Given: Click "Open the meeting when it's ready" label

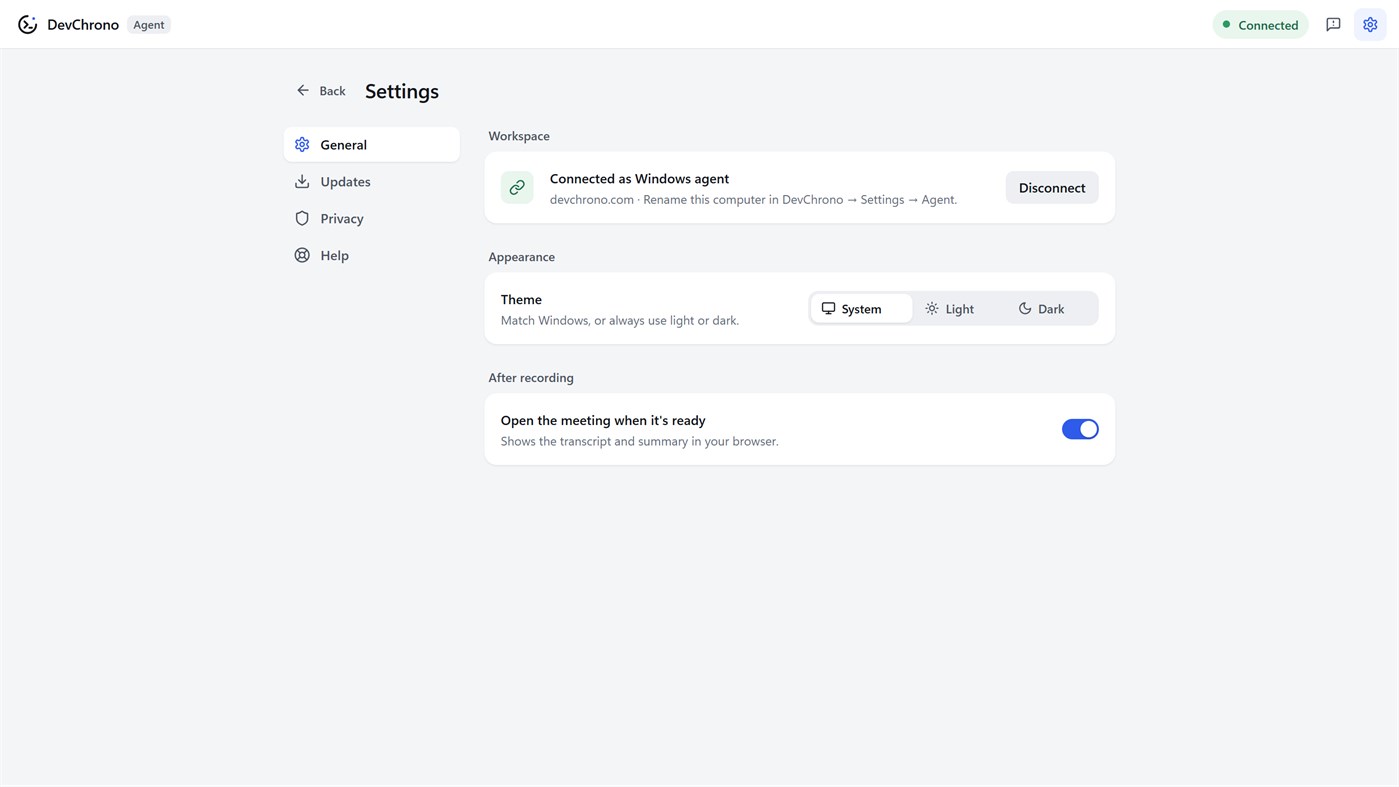Looking at the screenshot, I should coord(603,420).
